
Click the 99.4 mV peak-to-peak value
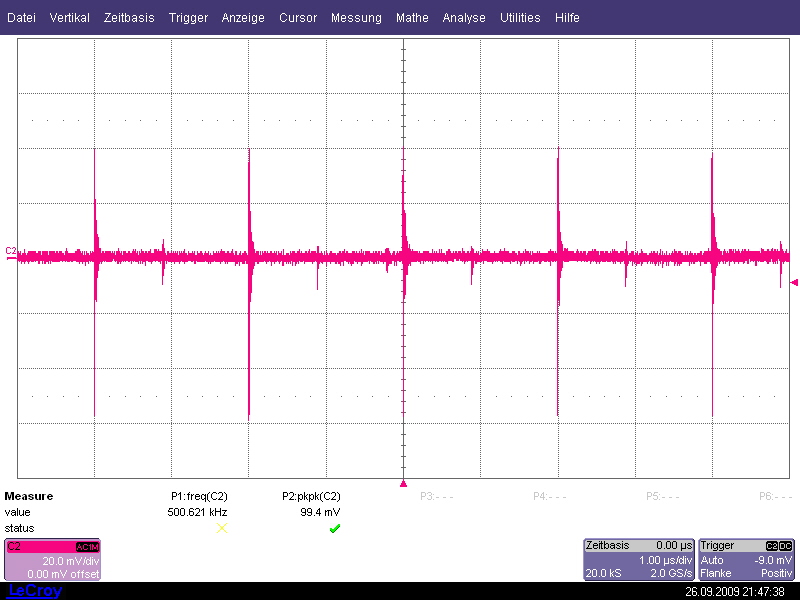320,512
